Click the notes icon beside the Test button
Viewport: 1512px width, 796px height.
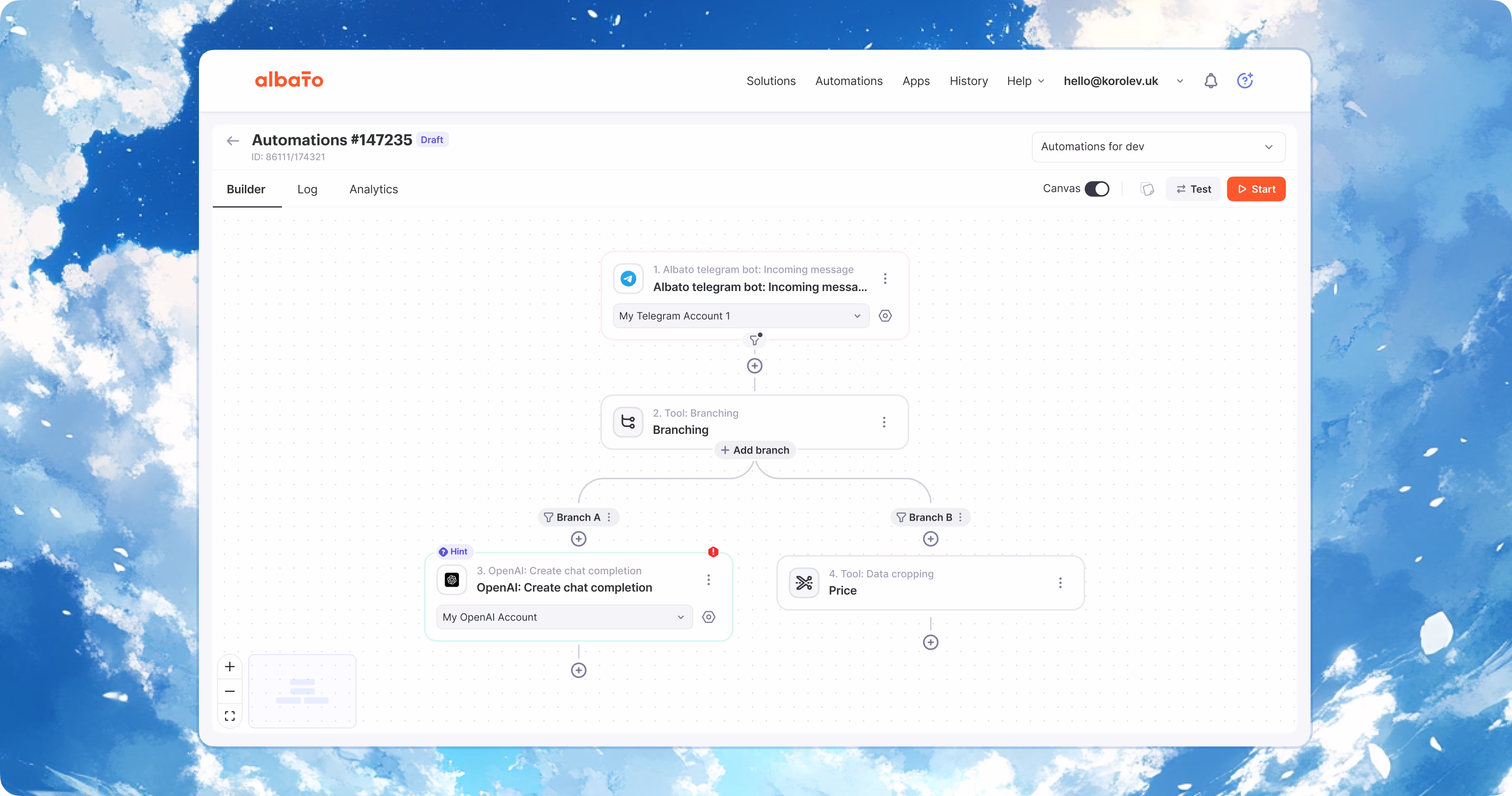pyautogui.click(x=1147, y=189)
